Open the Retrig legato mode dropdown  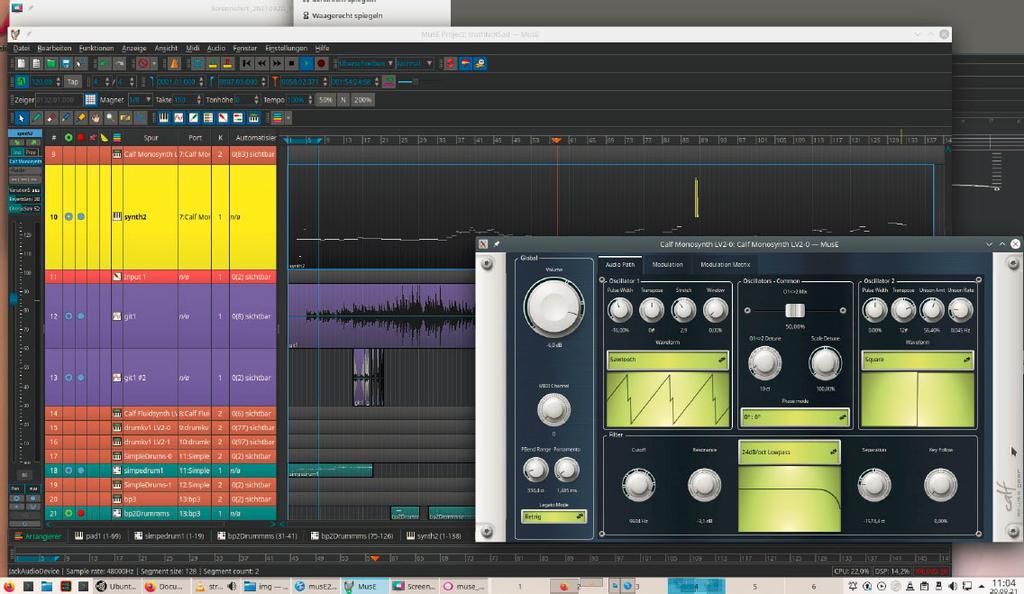553,516
